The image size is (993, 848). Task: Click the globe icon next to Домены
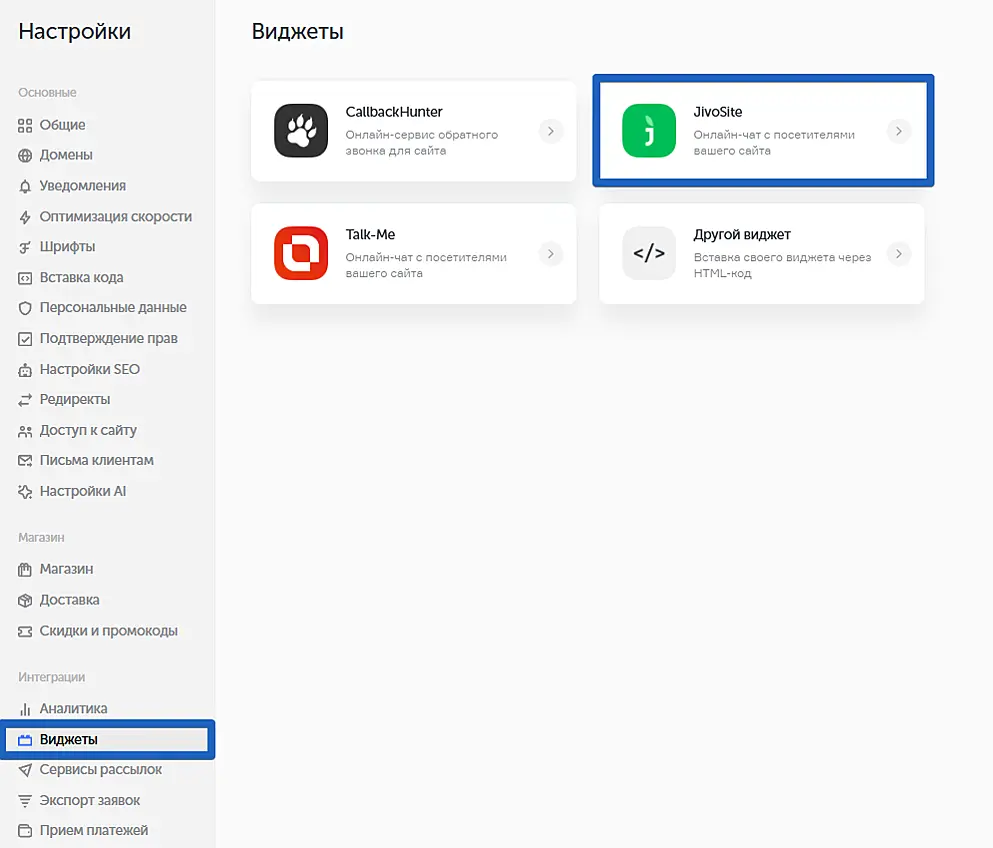(x=26, y=155)
